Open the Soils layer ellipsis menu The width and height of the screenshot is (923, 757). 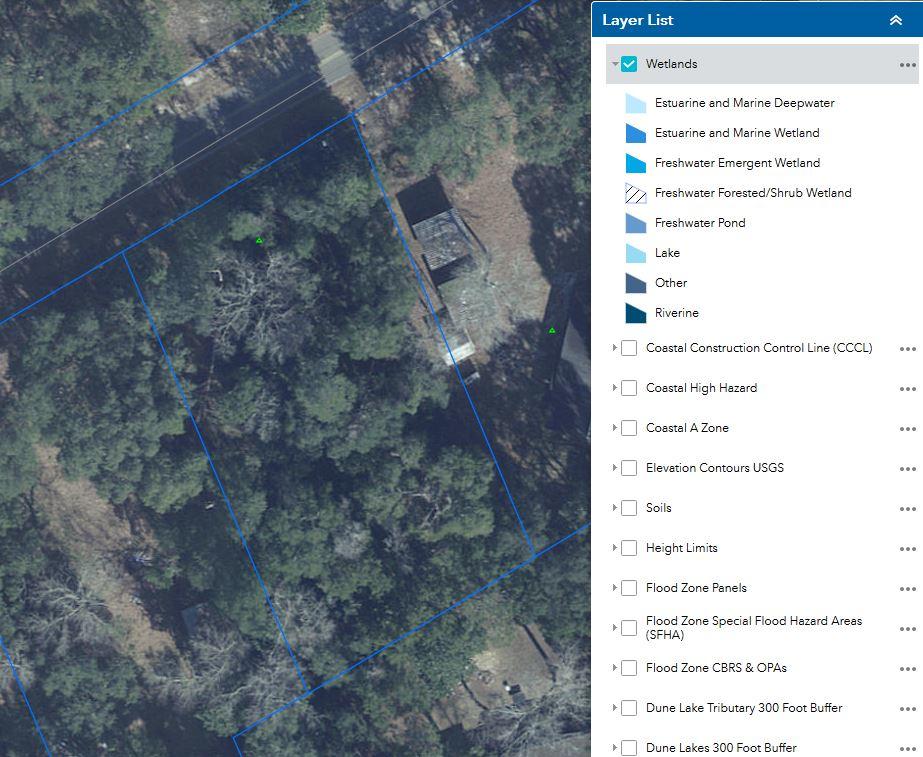(907, 508)
